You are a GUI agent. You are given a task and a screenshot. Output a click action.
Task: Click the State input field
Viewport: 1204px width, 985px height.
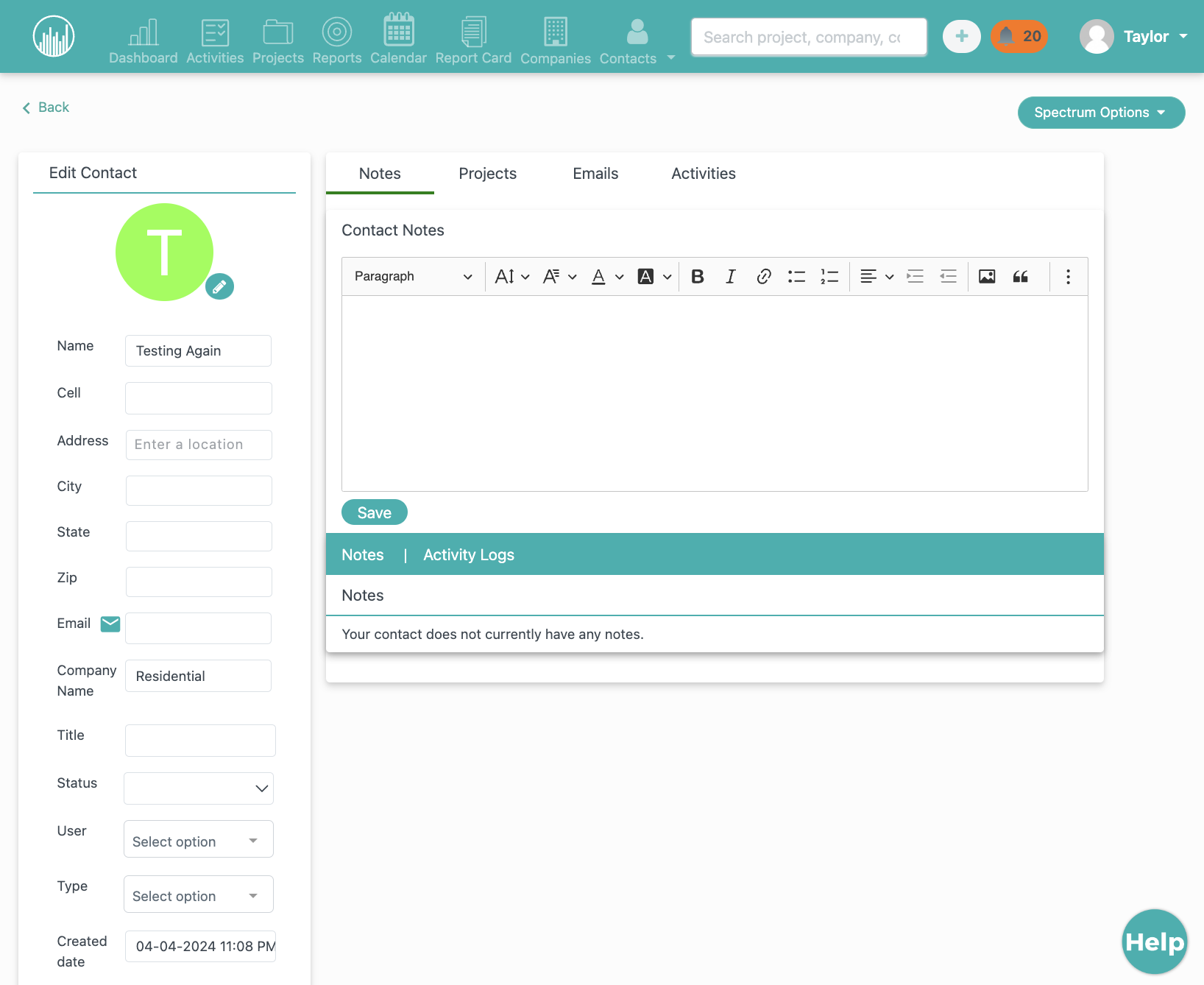coord(199,536)
